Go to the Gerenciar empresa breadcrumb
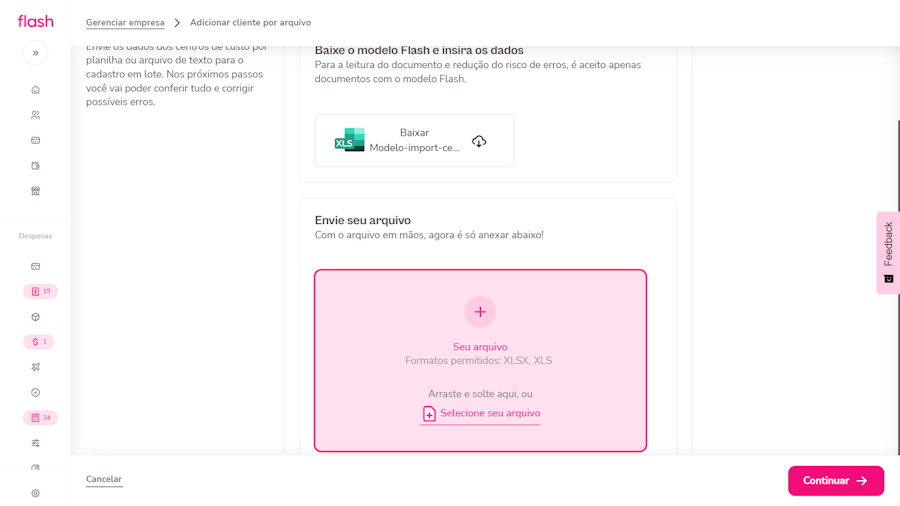Image resolution: width=900 pixels, height=506 pixels. (x=125, y=23)
